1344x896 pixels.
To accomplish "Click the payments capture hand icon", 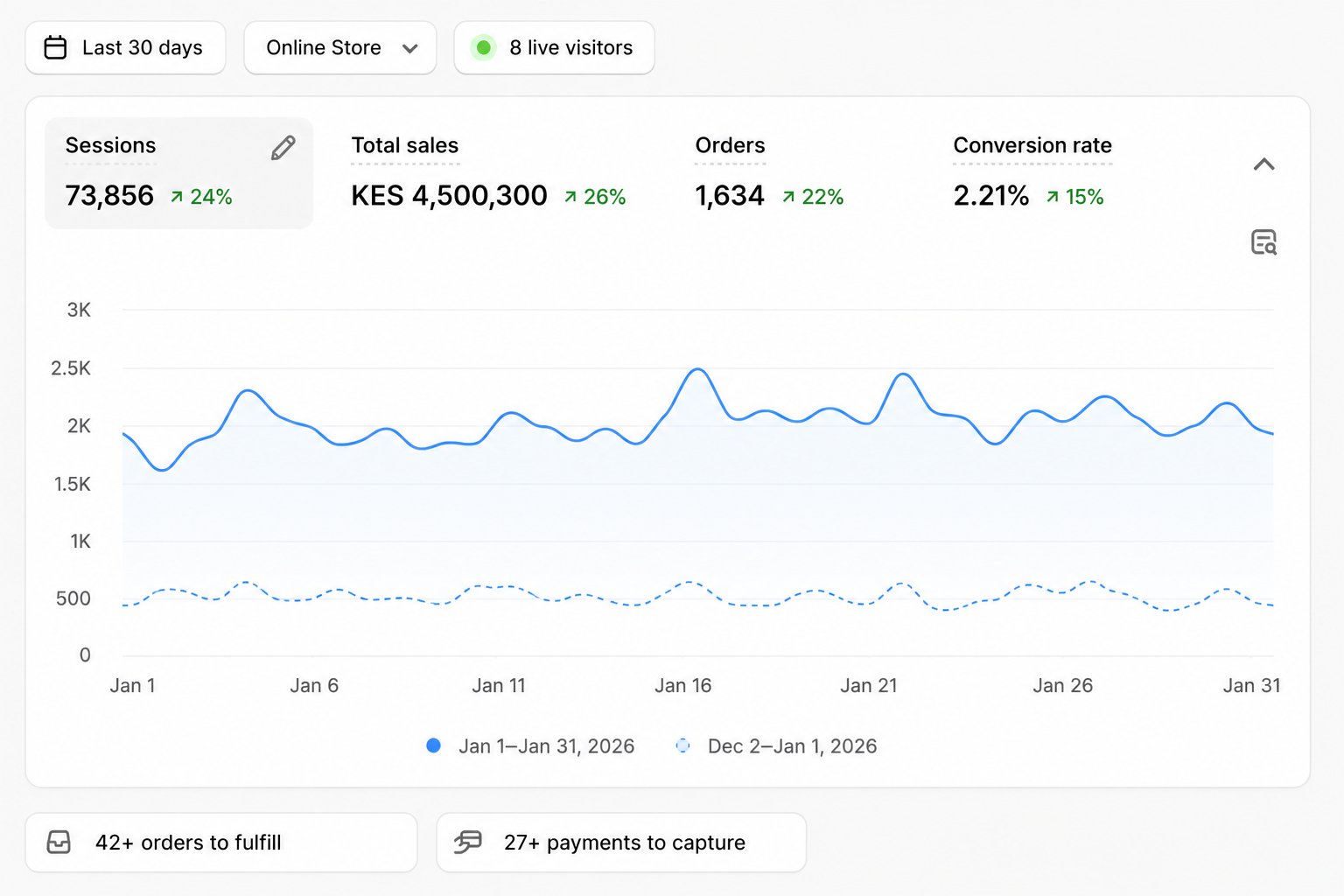I will tap(468, 842).
